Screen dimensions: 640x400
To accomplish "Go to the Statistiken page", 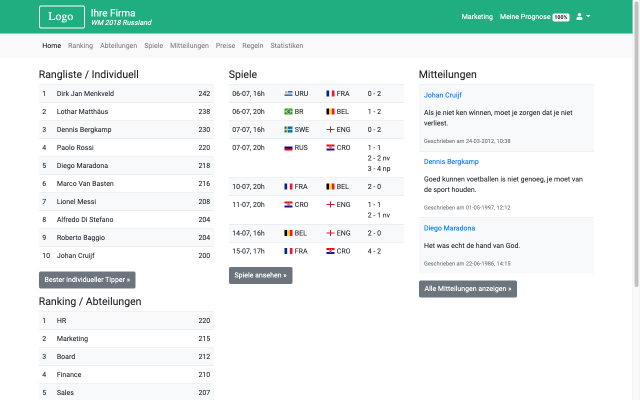I will click(286, 46).
